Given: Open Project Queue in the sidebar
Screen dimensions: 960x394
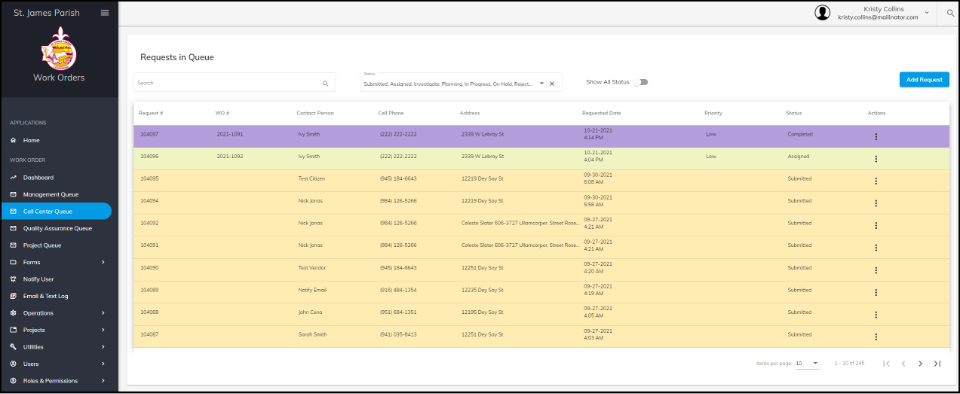Looking at the screenshot, I should pos(42,245).
